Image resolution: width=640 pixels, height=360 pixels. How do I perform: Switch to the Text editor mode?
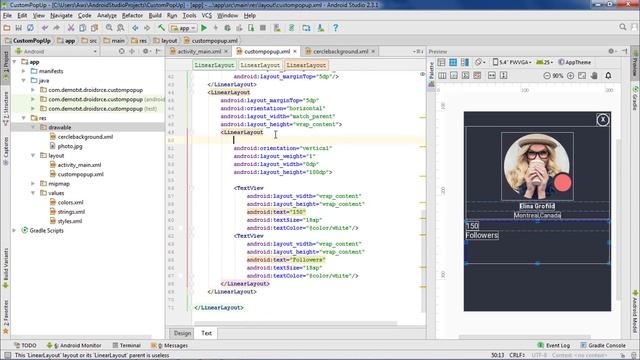[207, 333]
